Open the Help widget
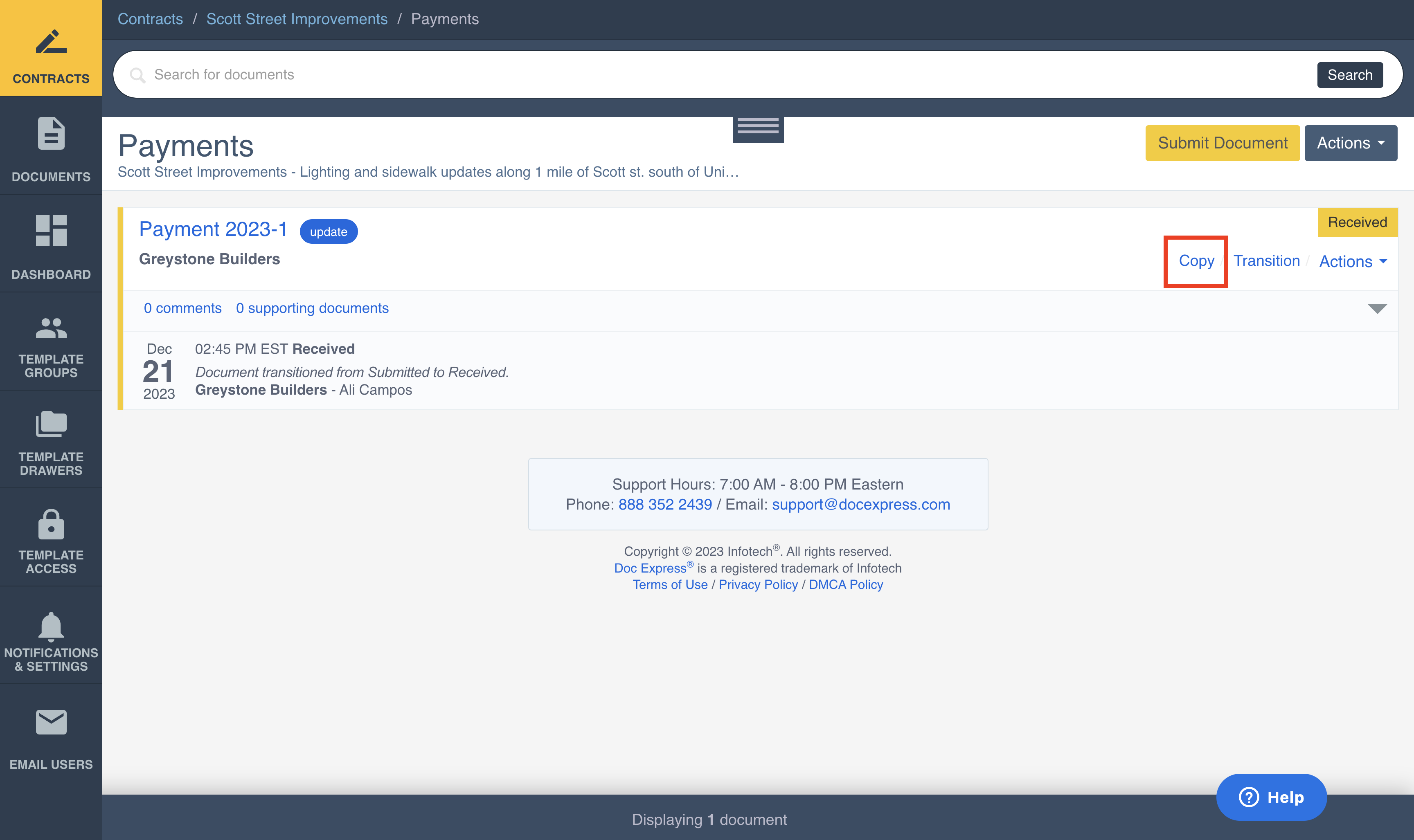Image resolution: width=1414 pixels, height=840 pixels. pyautogui.click(x=1271, y=797)
